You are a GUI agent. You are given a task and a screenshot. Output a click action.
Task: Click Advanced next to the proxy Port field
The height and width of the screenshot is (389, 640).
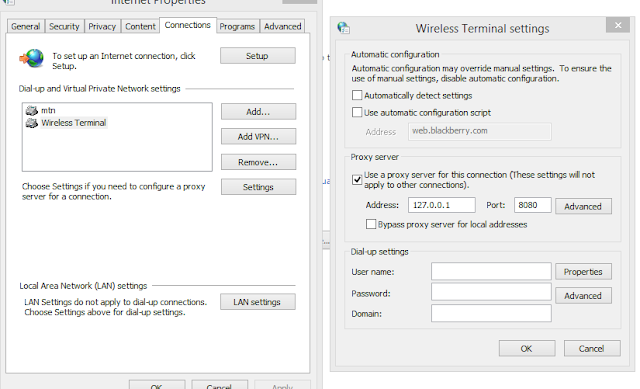point(583,206)
